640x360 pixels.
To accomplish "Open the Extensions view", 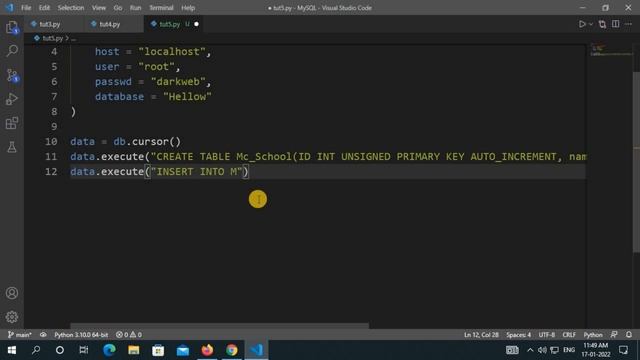I will pos(12,123).
